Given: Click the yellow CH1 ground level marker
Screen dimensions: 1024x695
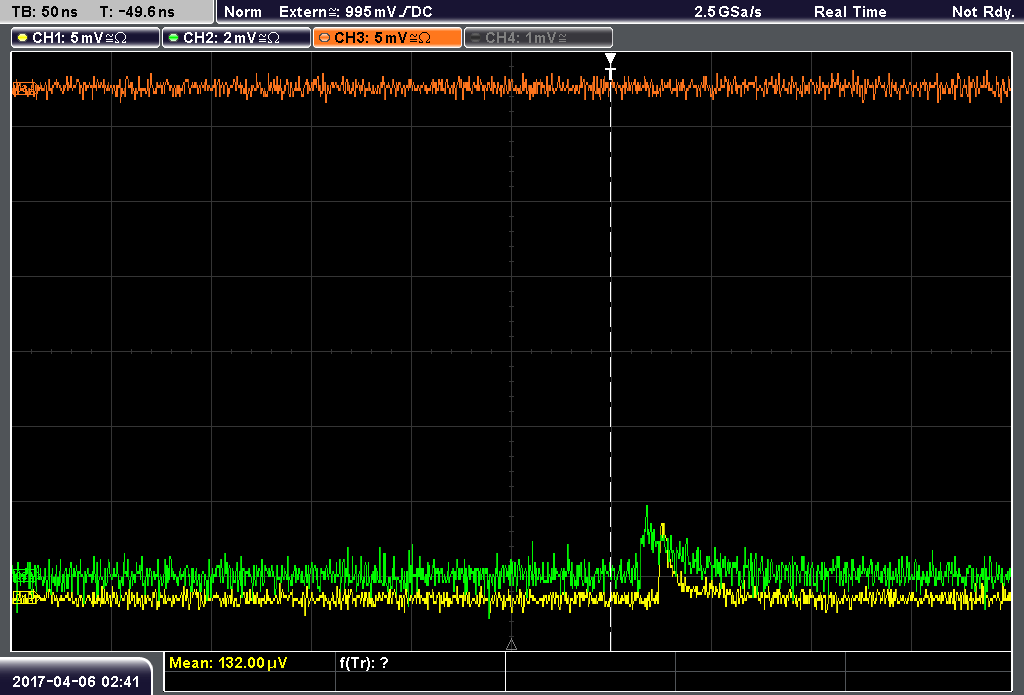Looking at the screenshot, I should click(24, 597).
